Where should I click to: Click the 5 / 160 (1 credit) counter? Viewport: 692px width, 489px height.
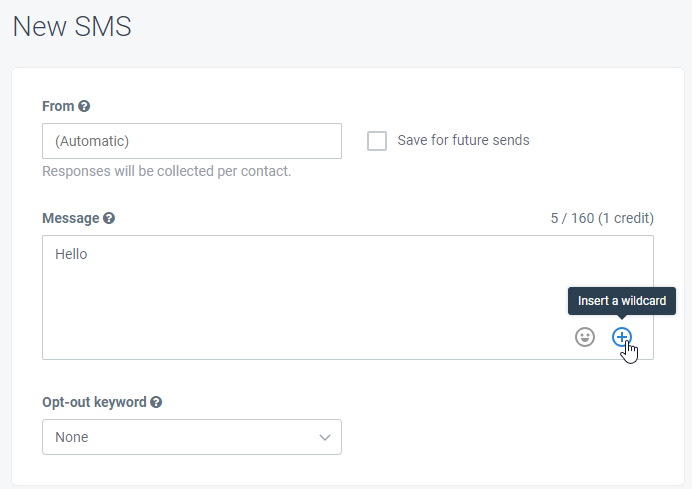(x=602, y=218)
